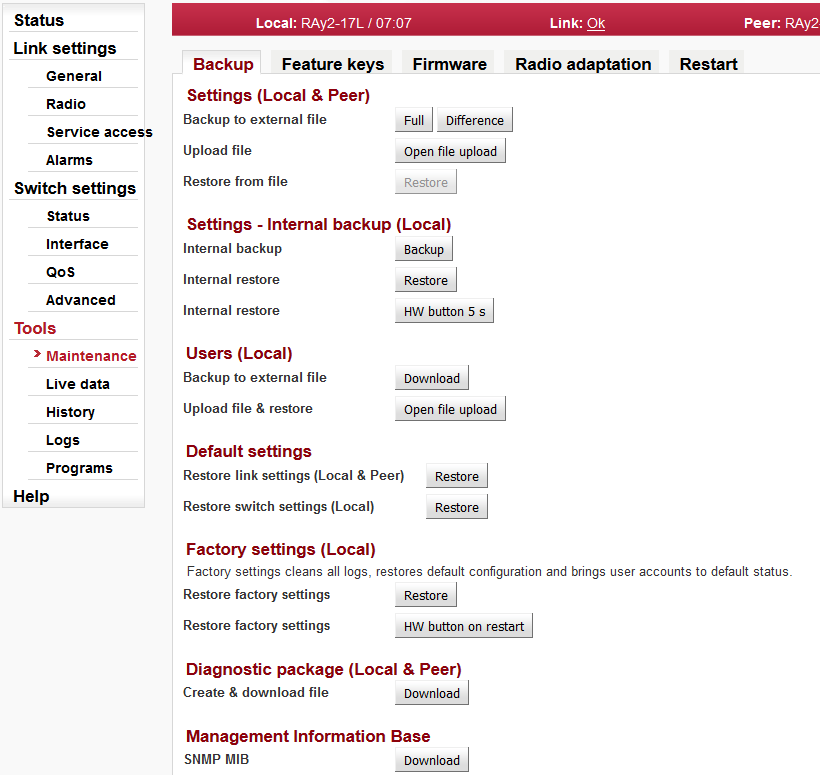
Task: Click the Full backup button
Action: click(x=414, y=121)
